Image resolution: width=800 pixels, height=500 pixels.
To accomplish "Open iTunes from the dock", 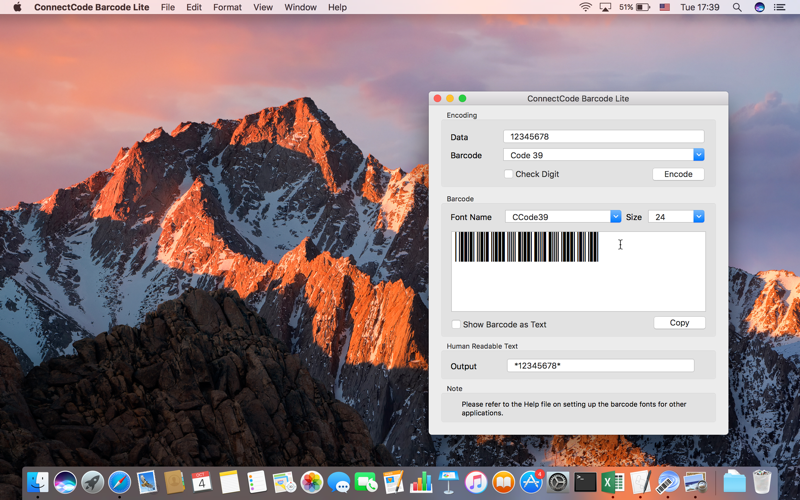I will pyautogui.click(x=476, y=482).
